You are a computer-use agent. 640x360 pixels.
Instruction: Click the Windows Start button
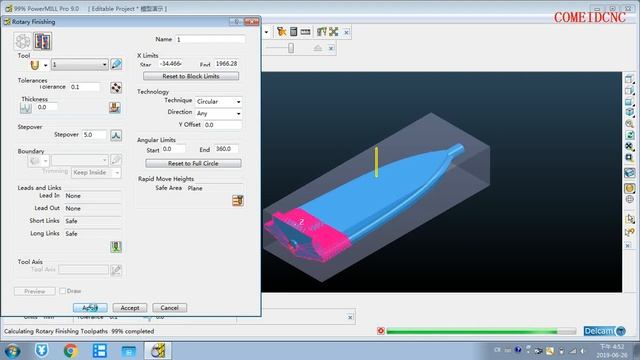pos(12,351)
